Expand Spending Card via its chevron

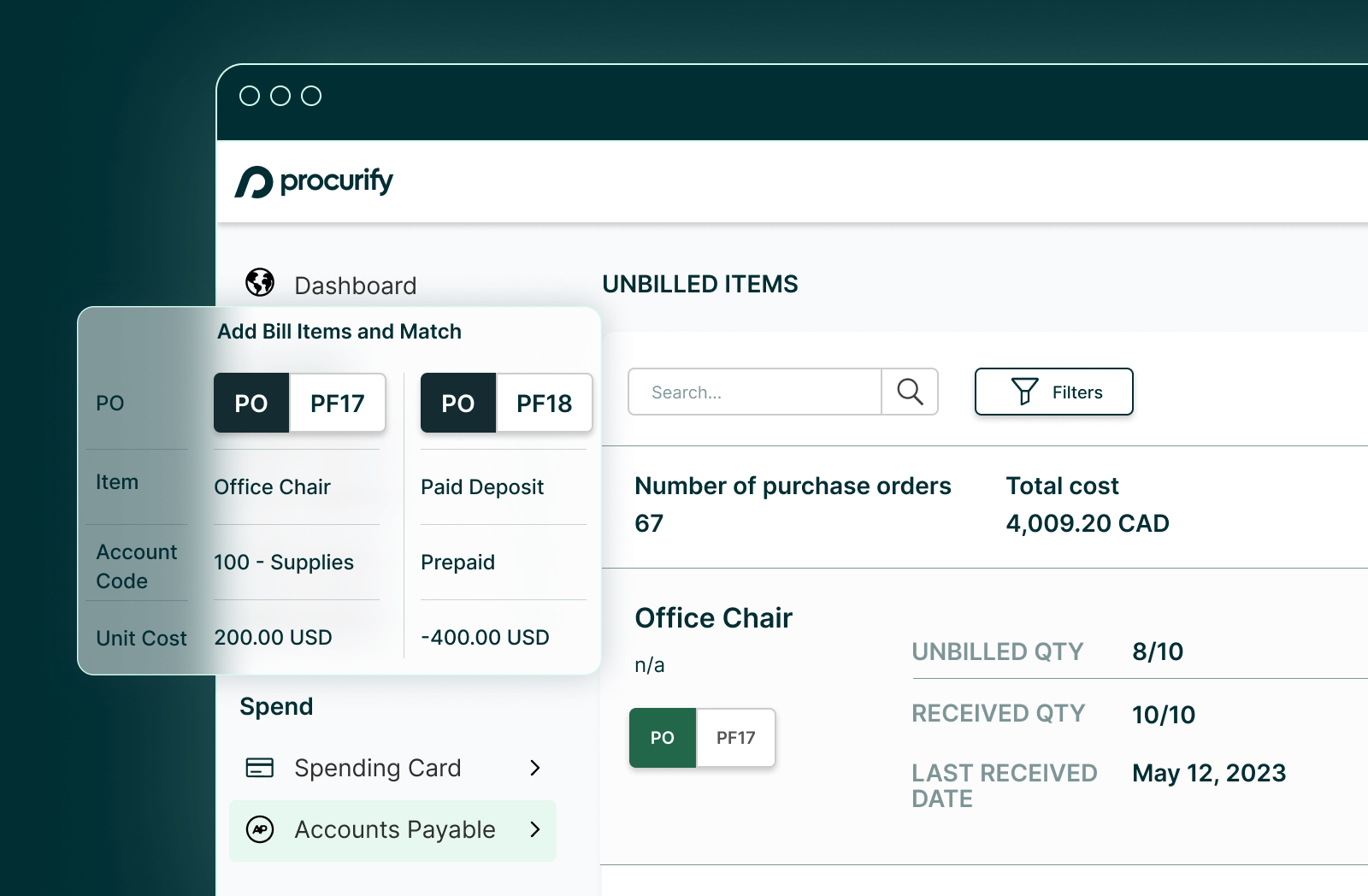point(536,768)
